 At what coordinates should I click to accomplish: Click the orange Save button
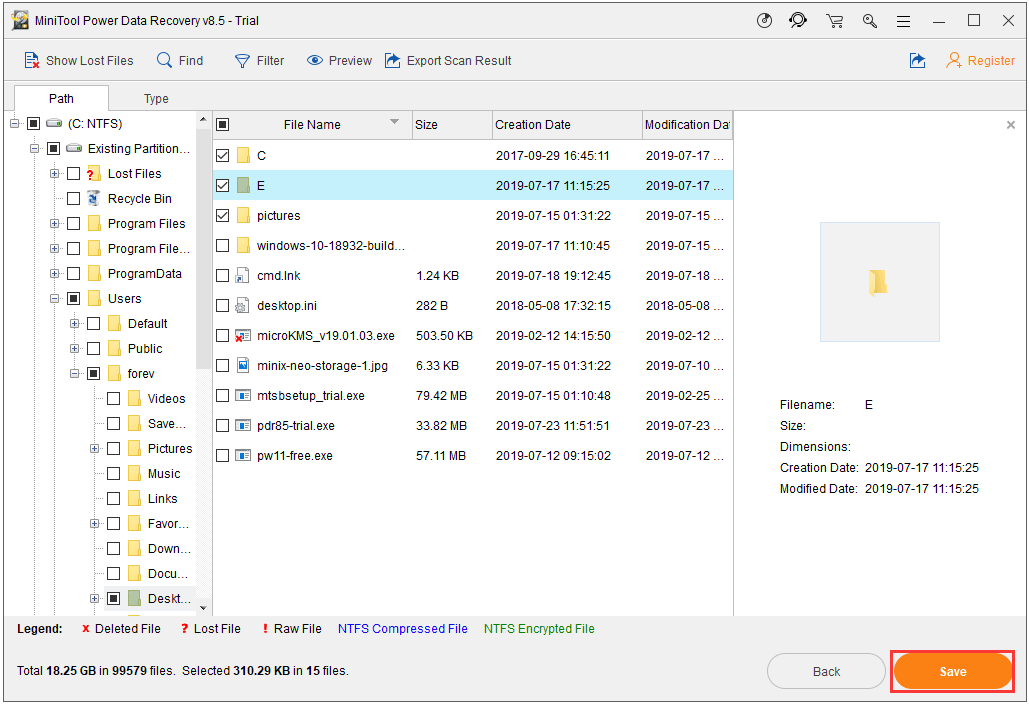click(952, 672)
